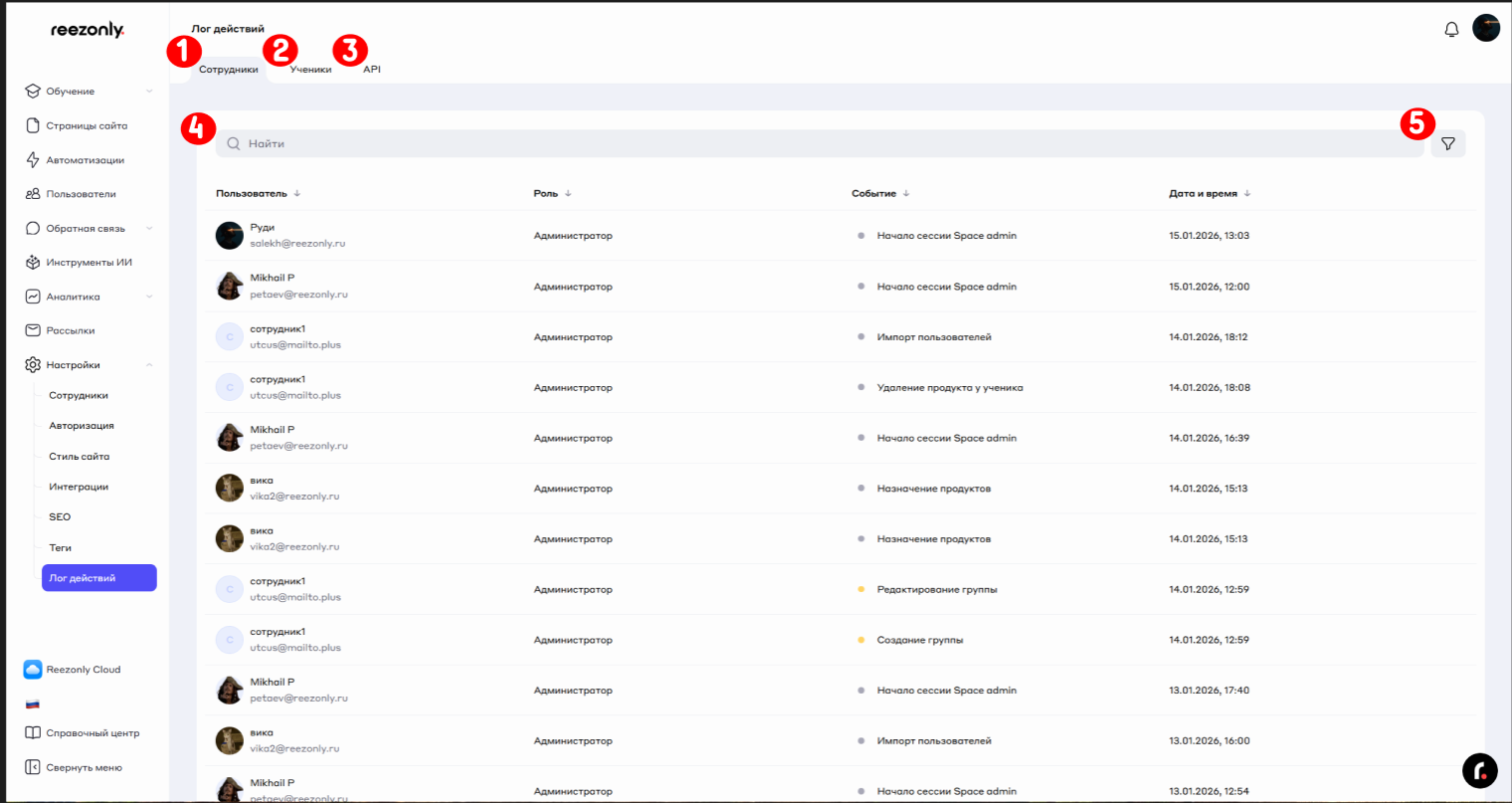Image resolution: width=1512 pixels, height=803 pixels.
Task: Collapse the Настройки section chevron
Action: point(149,365)
